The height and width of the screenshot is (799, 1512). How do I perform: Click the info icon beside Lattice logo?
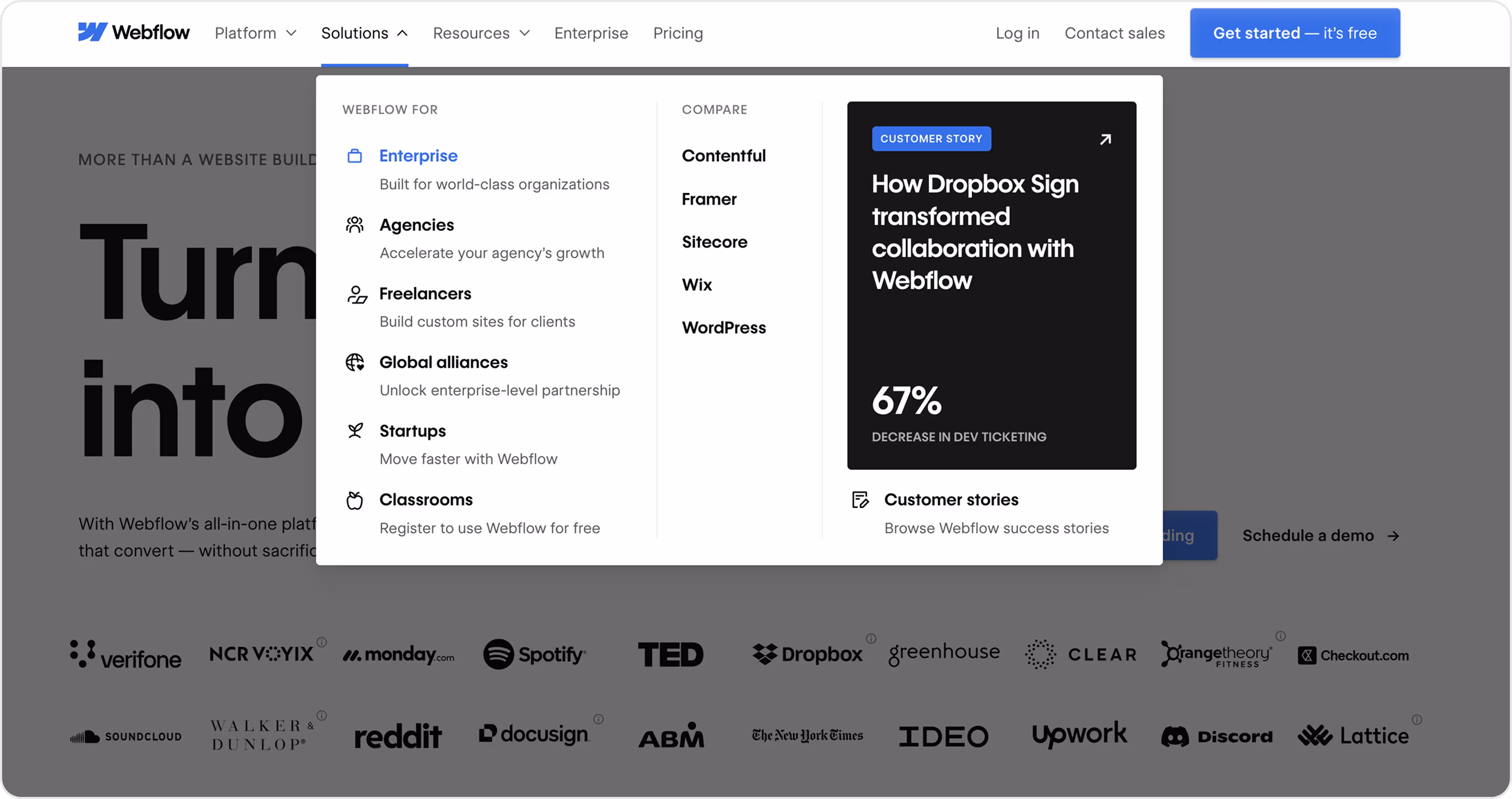click(1417, 719)
